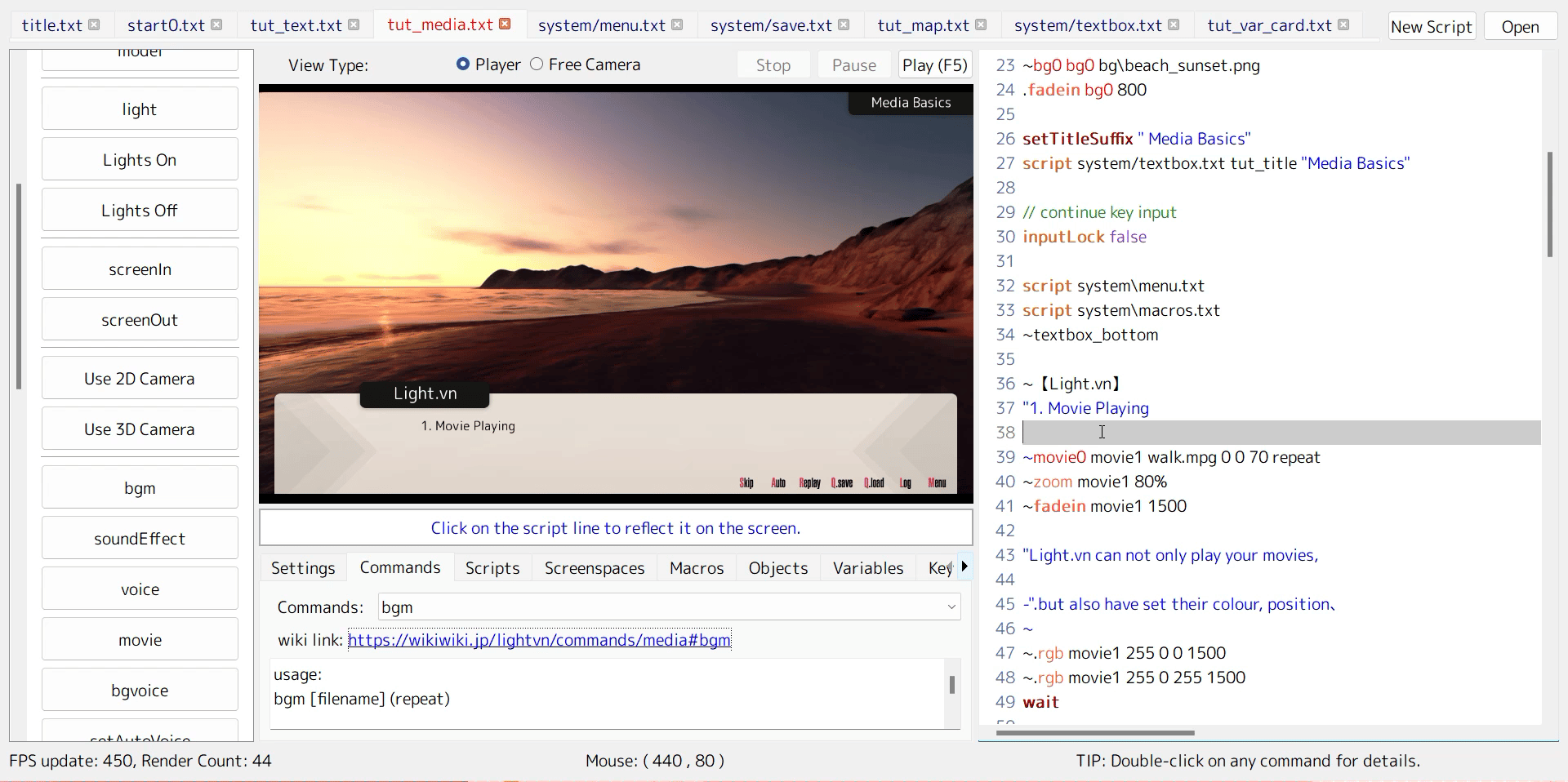Close the tut_media.txt tab
Viewport: 1568px width, 782px height.
(x=506, y=24)
